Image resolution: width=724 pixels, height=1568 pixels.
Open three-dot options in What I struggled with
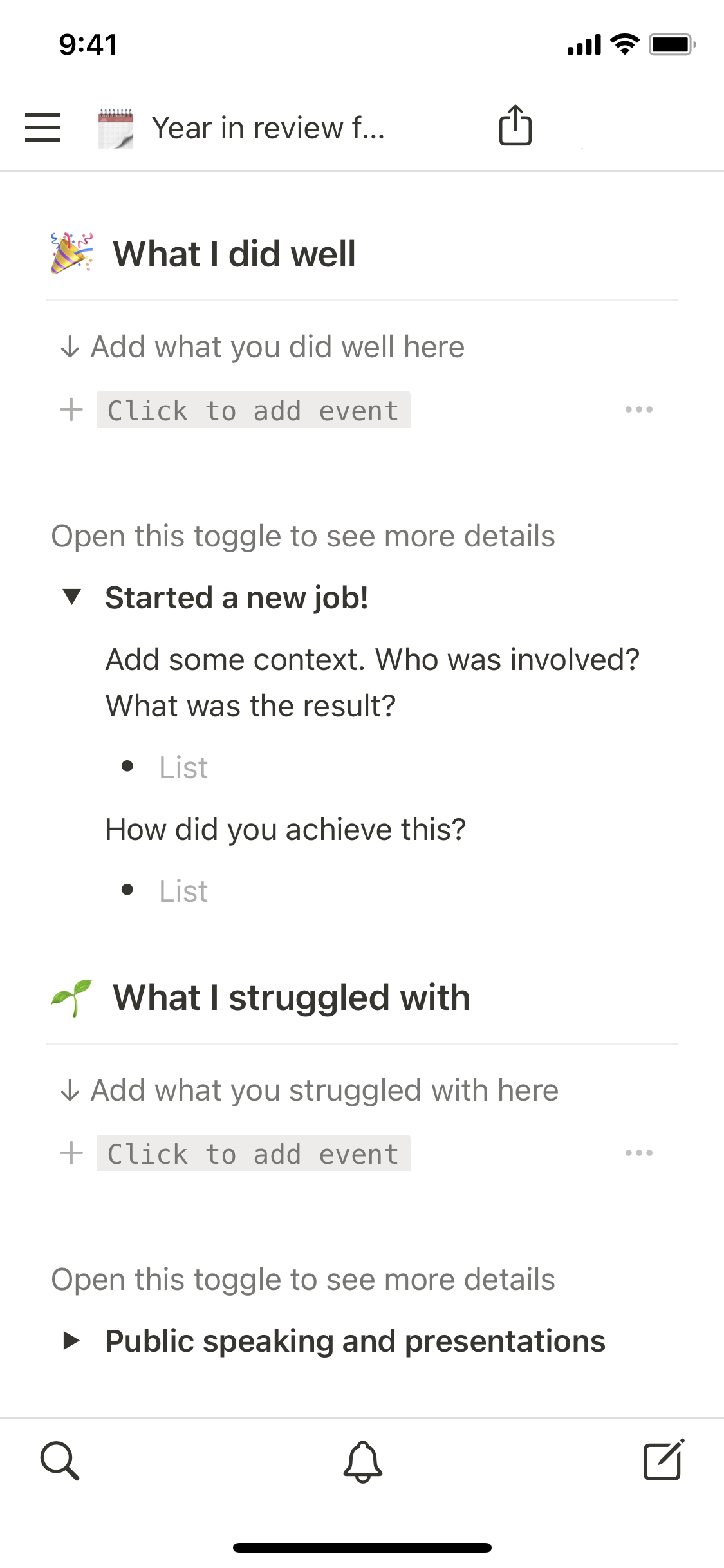(638, 1153)
